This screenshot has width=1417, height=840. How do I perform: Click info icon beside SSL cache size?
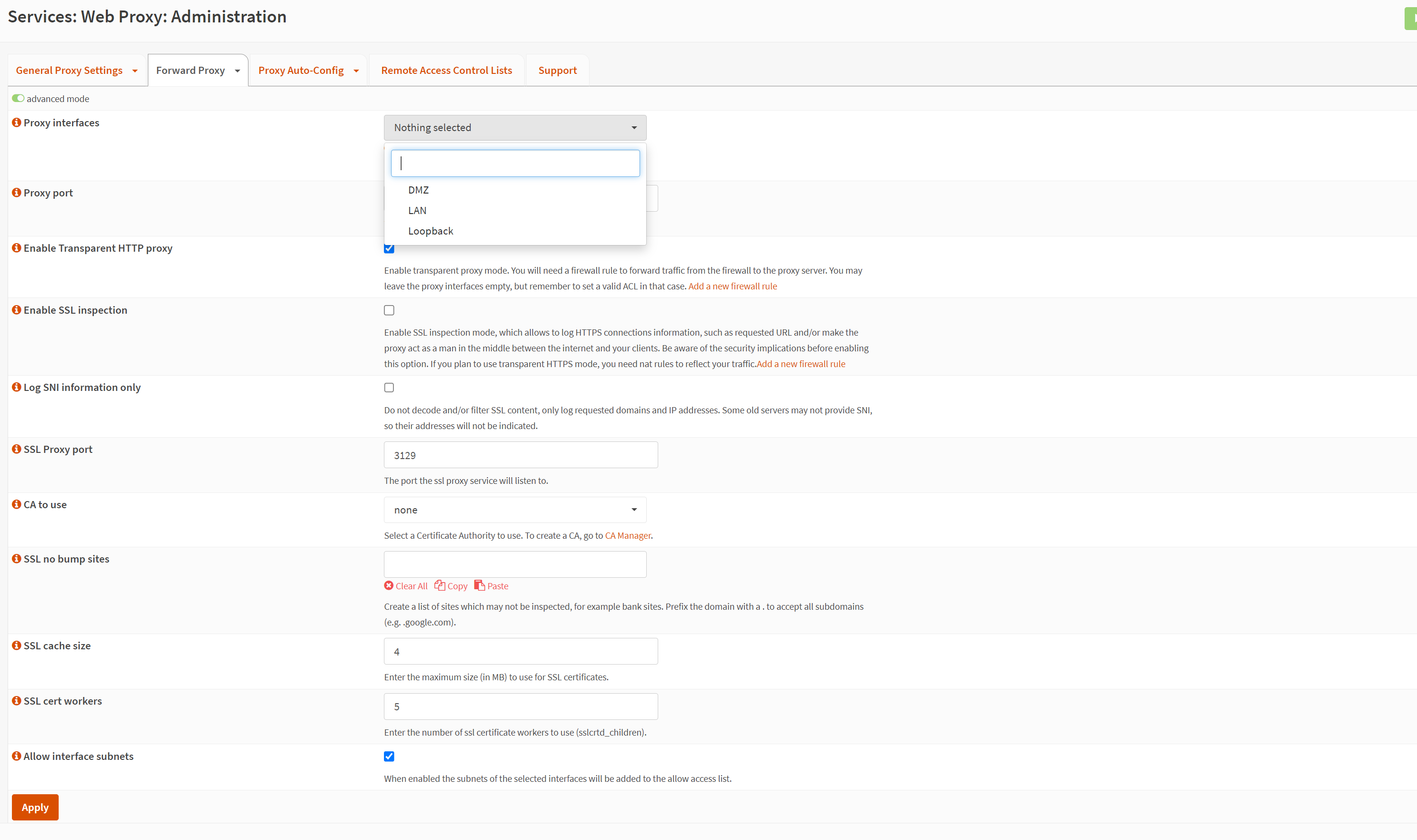click(16, 645)
